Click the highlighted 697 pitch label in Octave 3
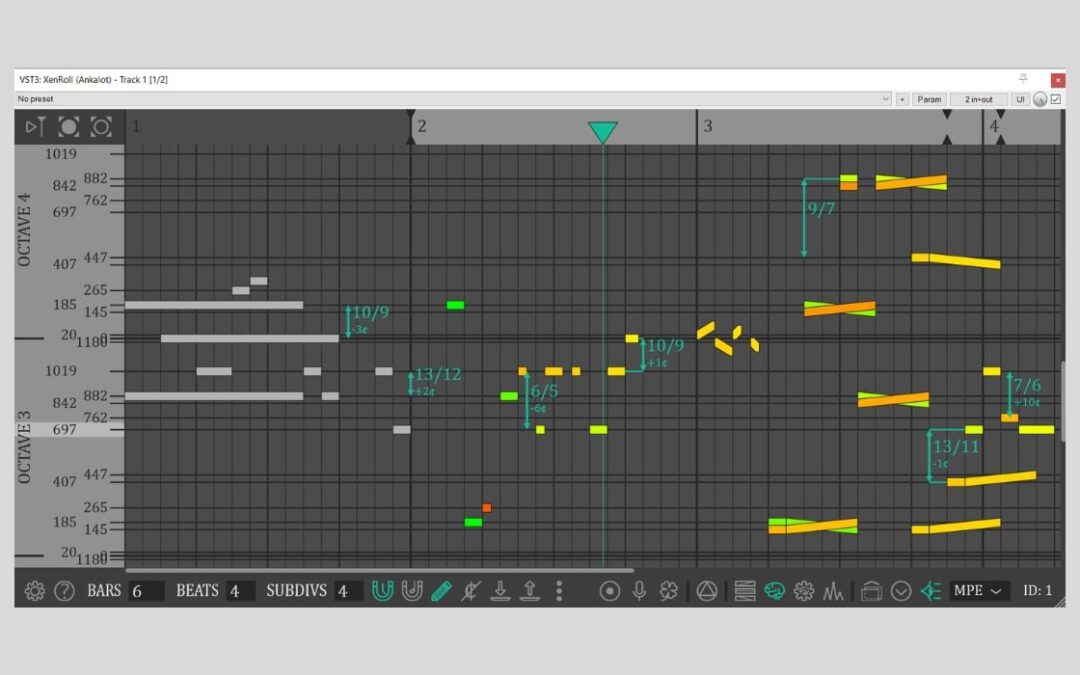This screenshot has width=1080, height=675. coord(65,430)
